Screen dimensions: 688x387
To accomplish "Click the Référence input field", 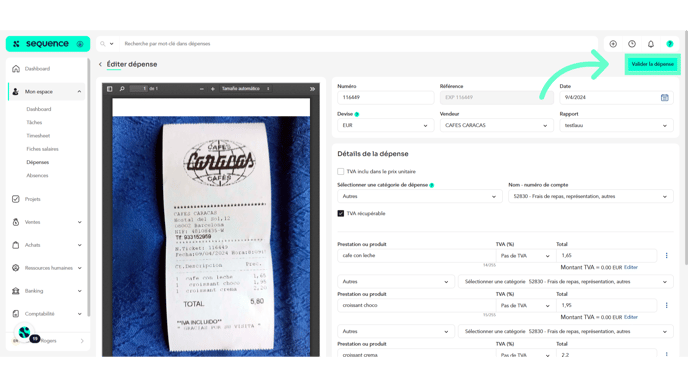I will (x=496, y=97).
